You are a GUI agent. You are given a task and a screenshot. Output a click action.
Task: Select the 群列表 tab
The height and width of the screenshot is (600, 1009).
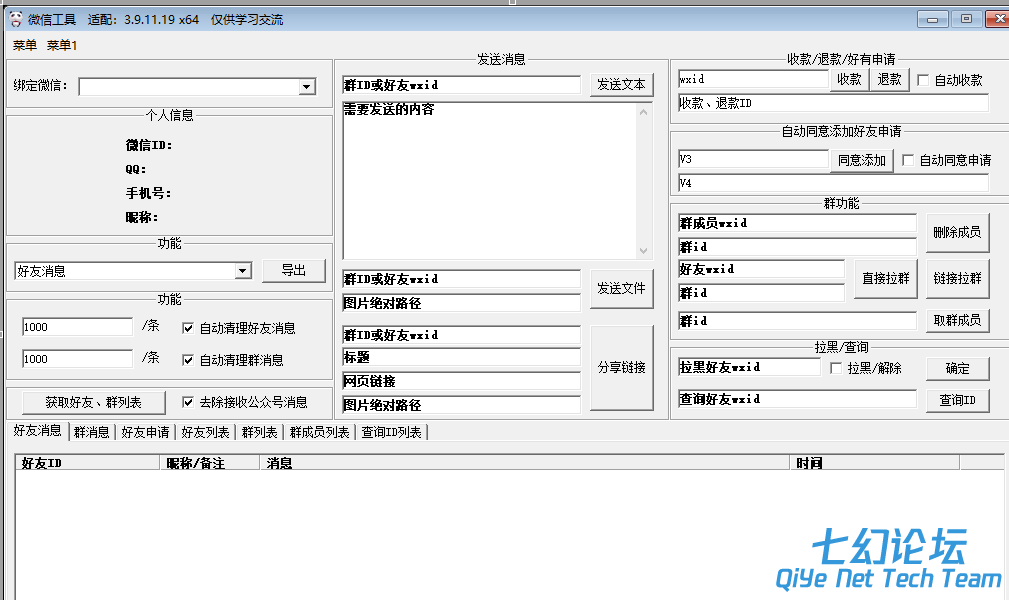click(x=259, y=432)
